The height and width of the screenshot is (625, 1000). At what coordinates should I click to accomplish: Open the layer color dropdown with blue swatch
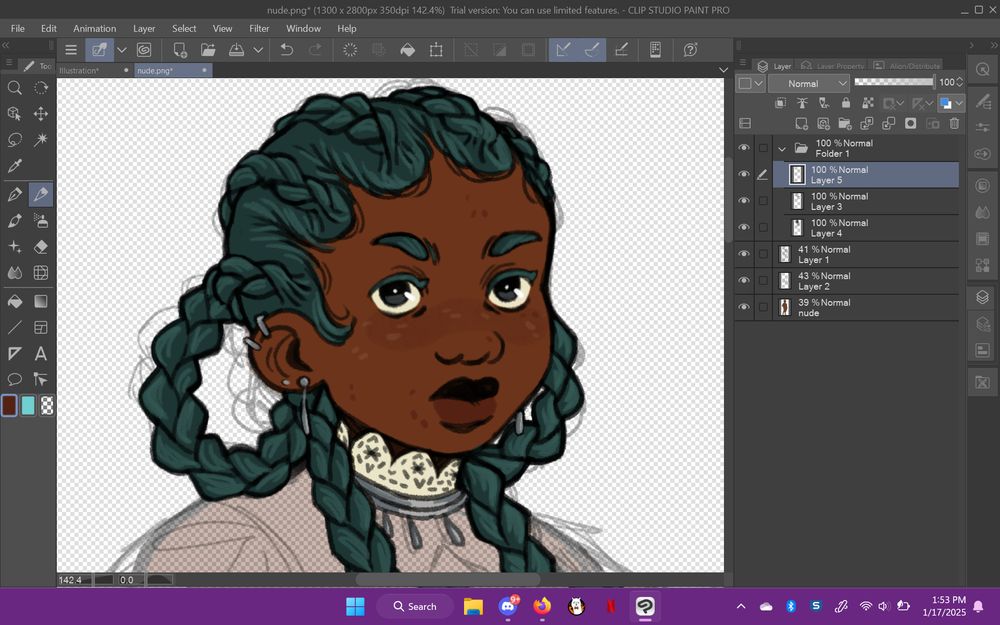tap(951, 103)
